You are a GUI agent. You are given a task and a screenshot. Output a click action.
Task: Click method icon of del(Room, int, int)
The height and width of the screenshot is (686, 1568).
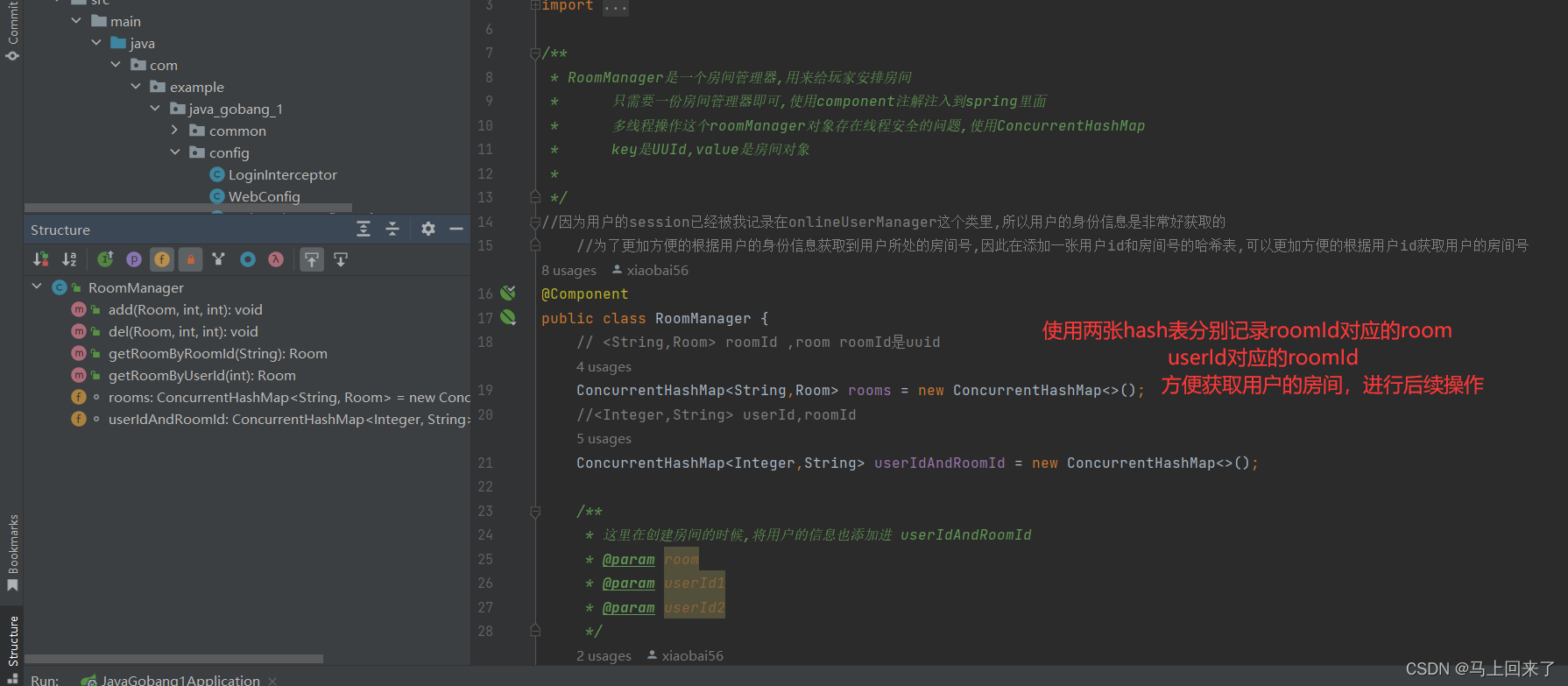click(x=79, y=331)
